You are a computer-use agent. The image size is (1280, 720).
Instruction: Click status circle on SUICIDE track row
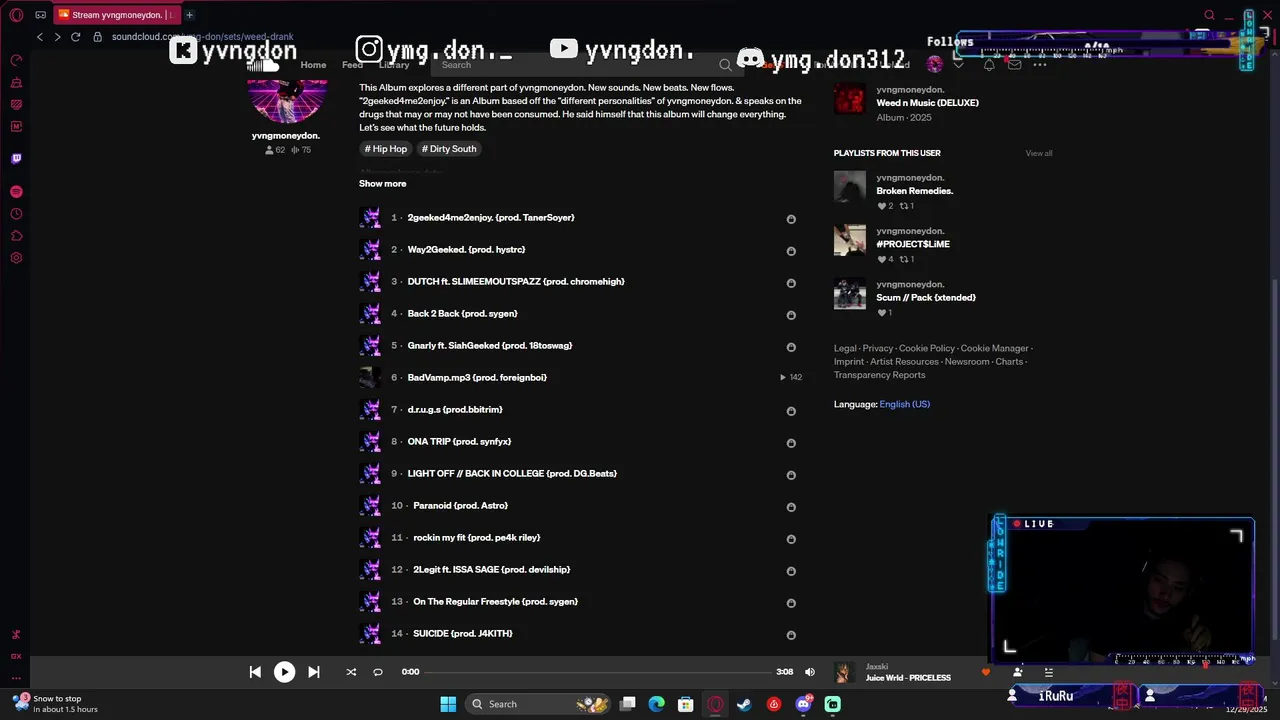tap(791, 635)
